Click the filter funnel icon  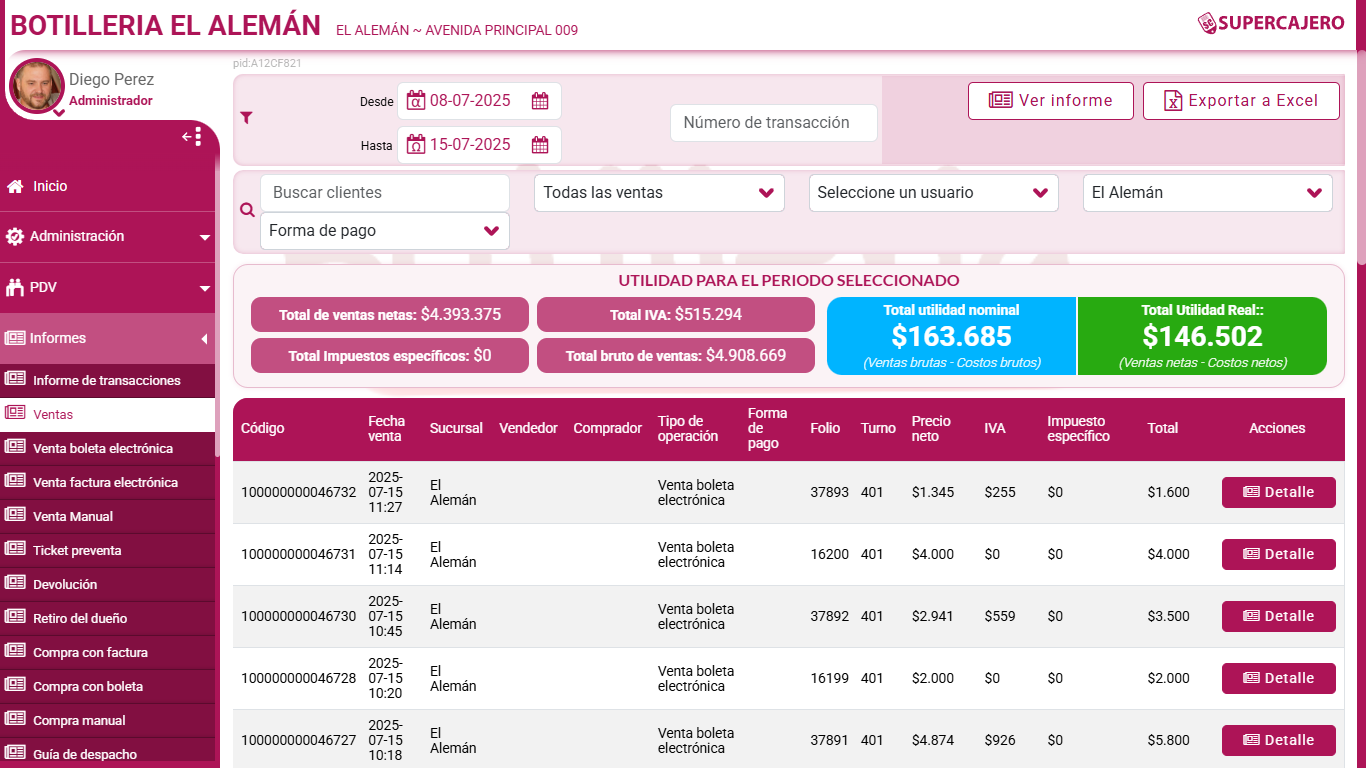coord(247,117)
